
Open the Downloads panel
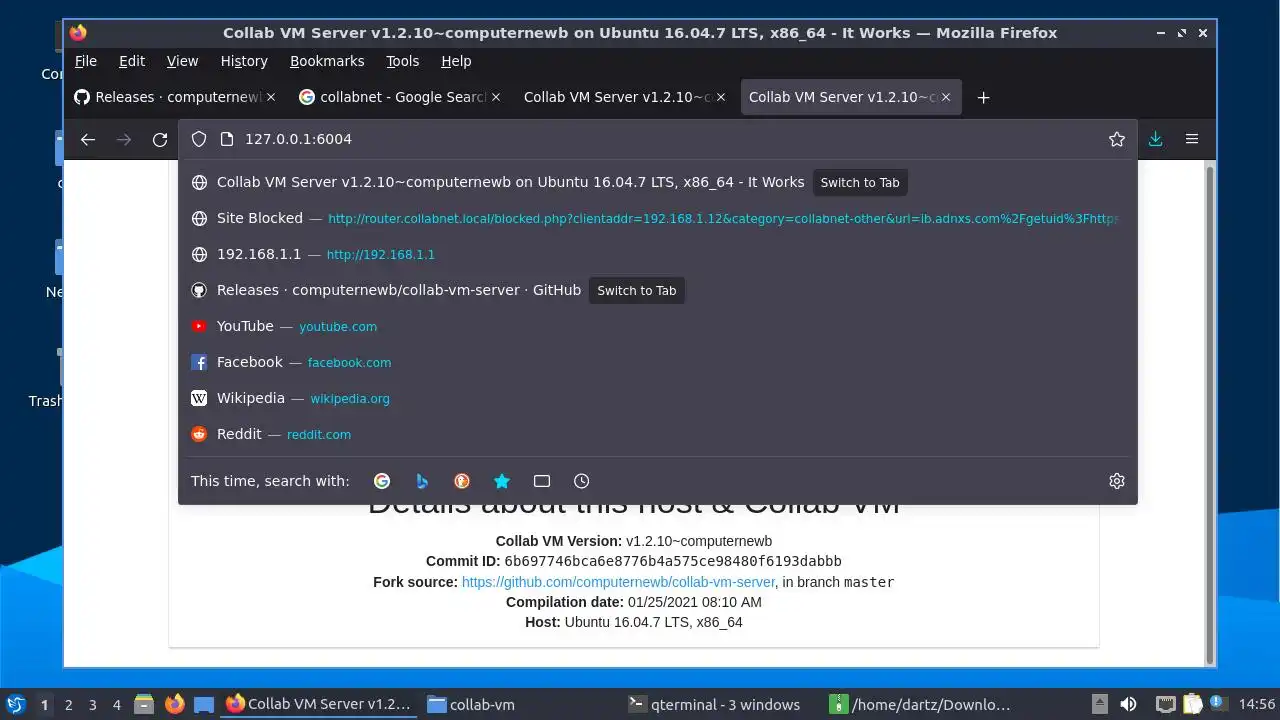coord(1155,140)
